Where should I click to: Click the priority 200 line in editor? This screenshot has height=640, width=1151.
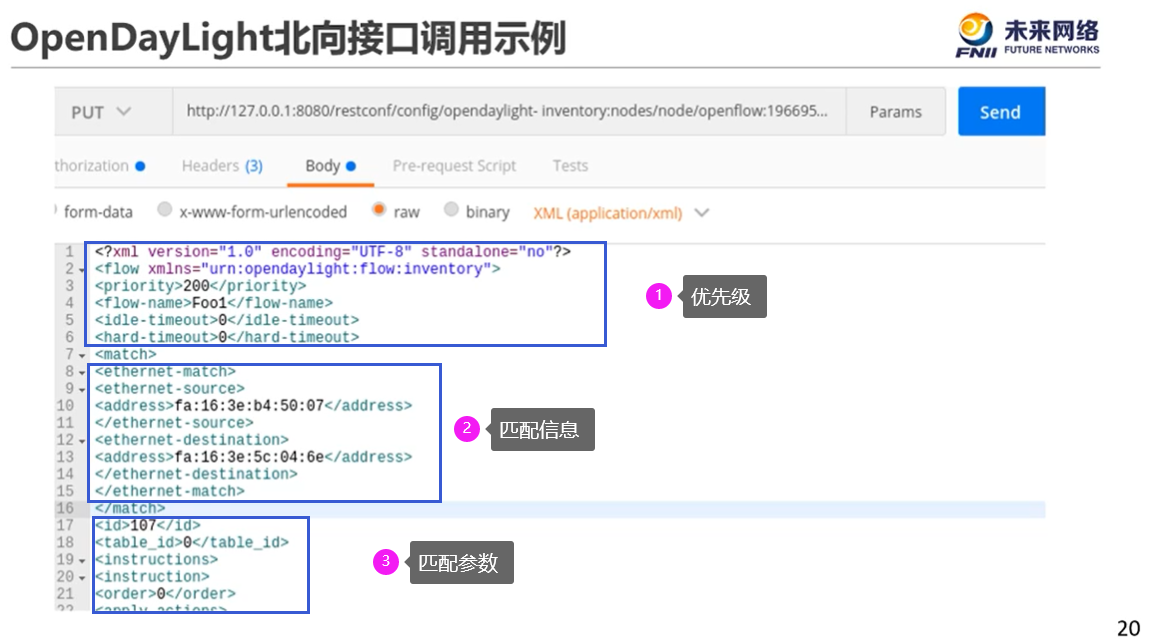coord(200,286)
